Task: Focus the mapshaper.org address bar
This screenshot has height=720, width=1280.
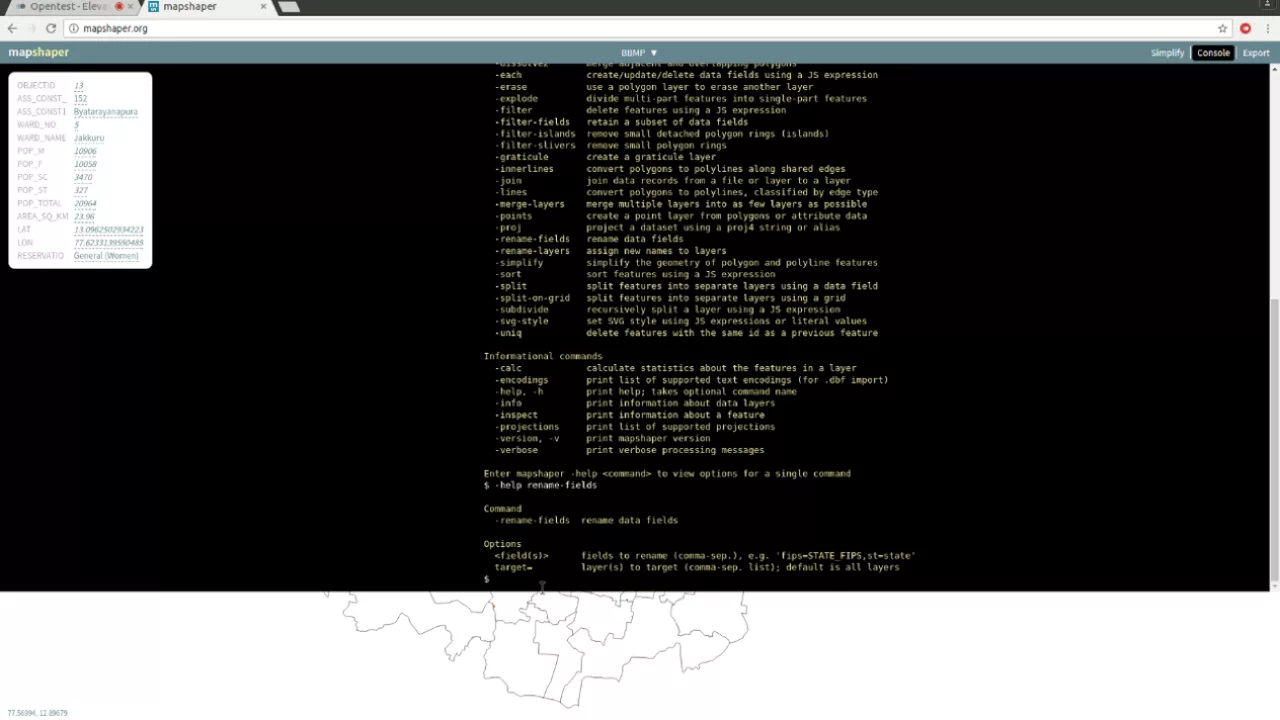Action: pyautogui.click(x=640, y=28)
